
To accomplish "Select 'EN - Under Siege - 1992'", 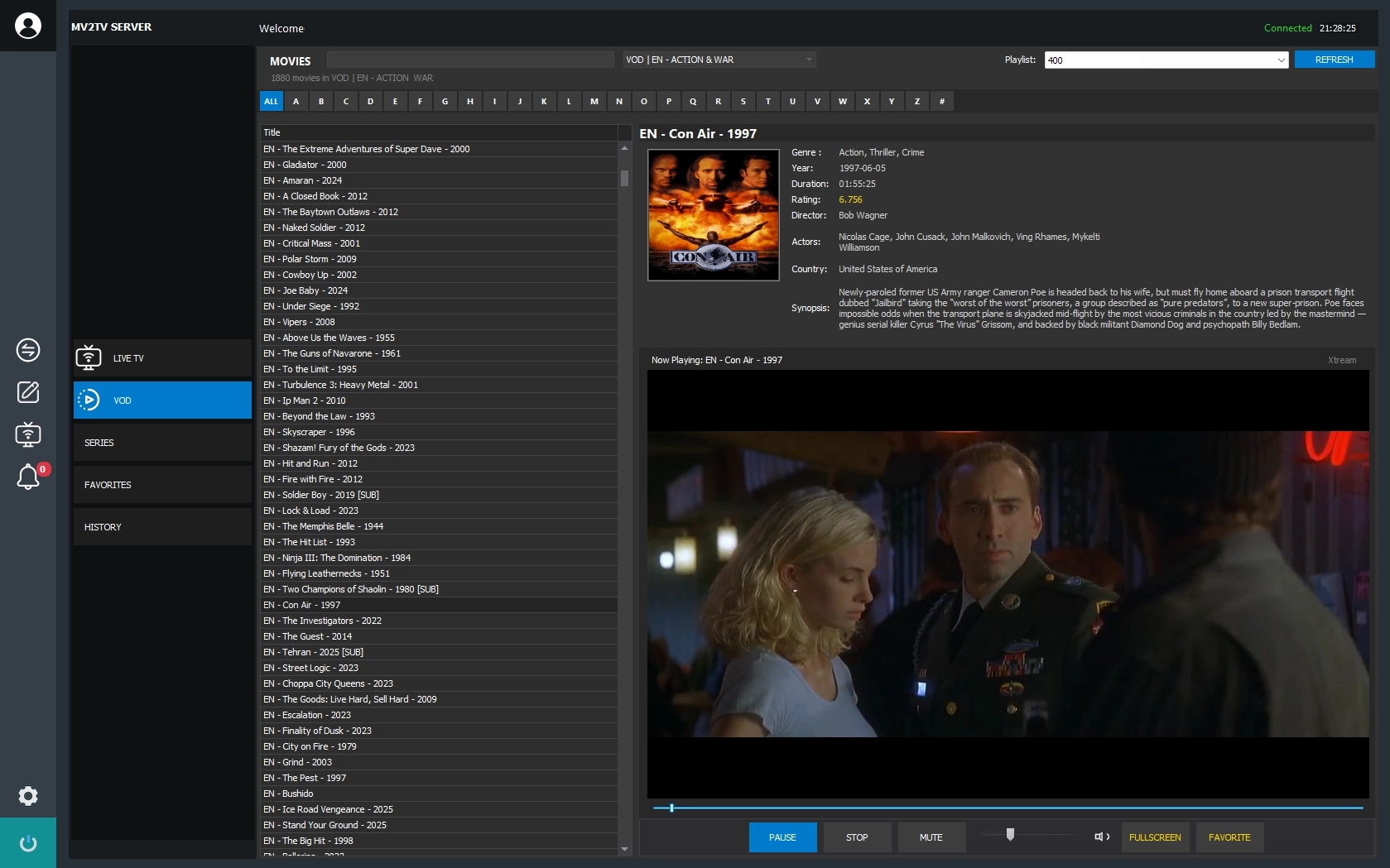I will tap(439, 306).
